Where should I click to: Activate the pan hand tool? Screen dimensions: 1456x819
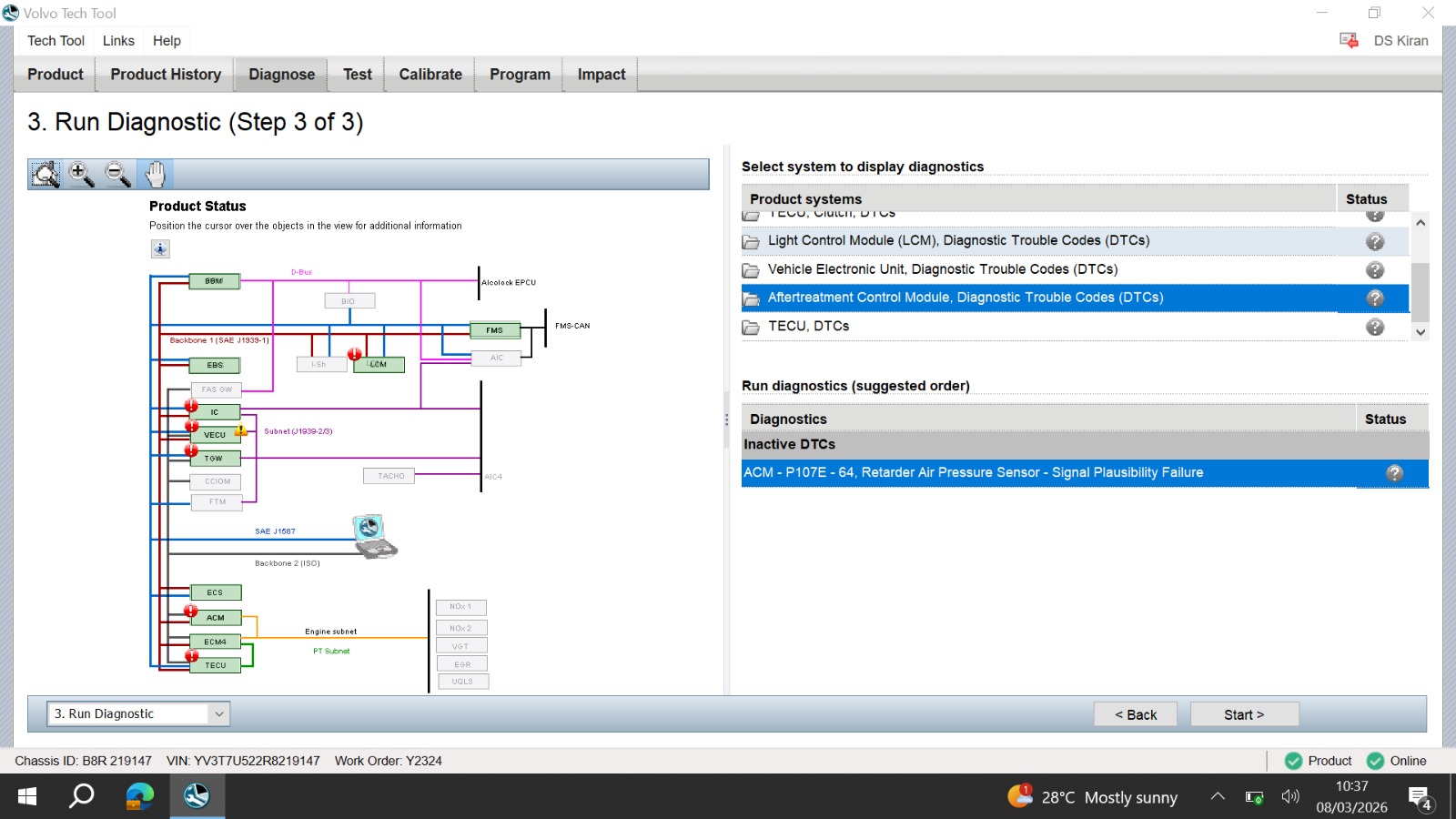pyautogui.click(x=156, y=174)
